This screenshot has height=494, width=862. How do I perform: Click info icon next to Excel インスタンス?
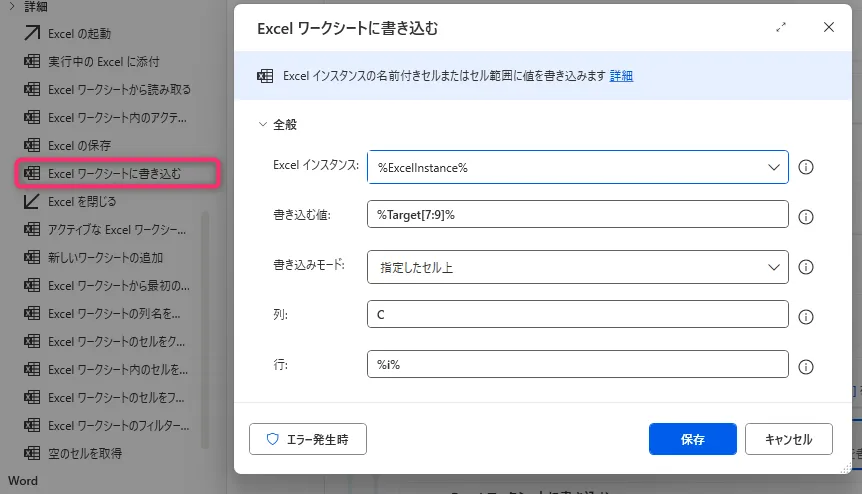point(806,167)
